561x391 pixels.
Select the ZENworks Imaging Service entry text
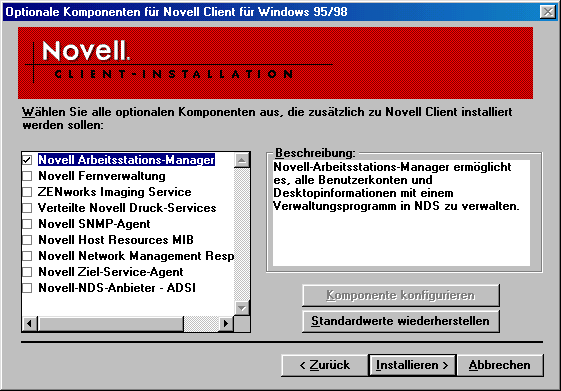[114, 192]
